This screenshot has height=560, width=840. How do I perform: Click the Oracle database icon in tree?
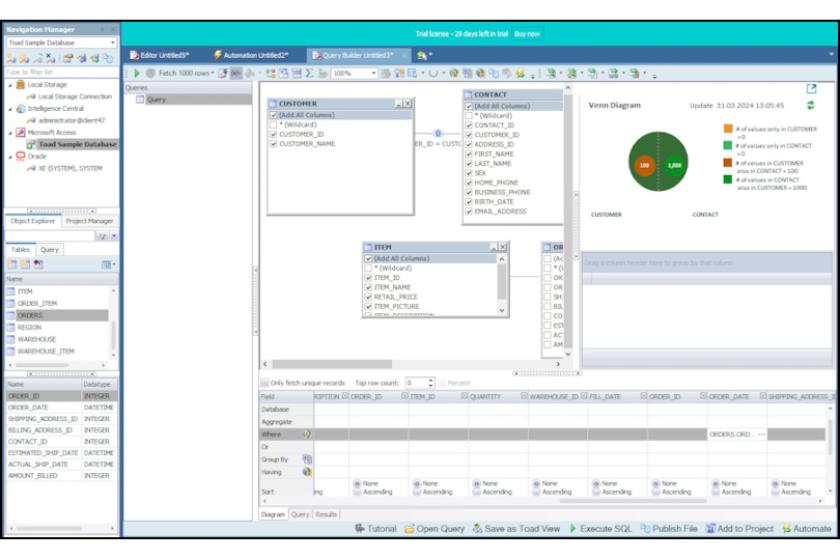tap(20, 156)
